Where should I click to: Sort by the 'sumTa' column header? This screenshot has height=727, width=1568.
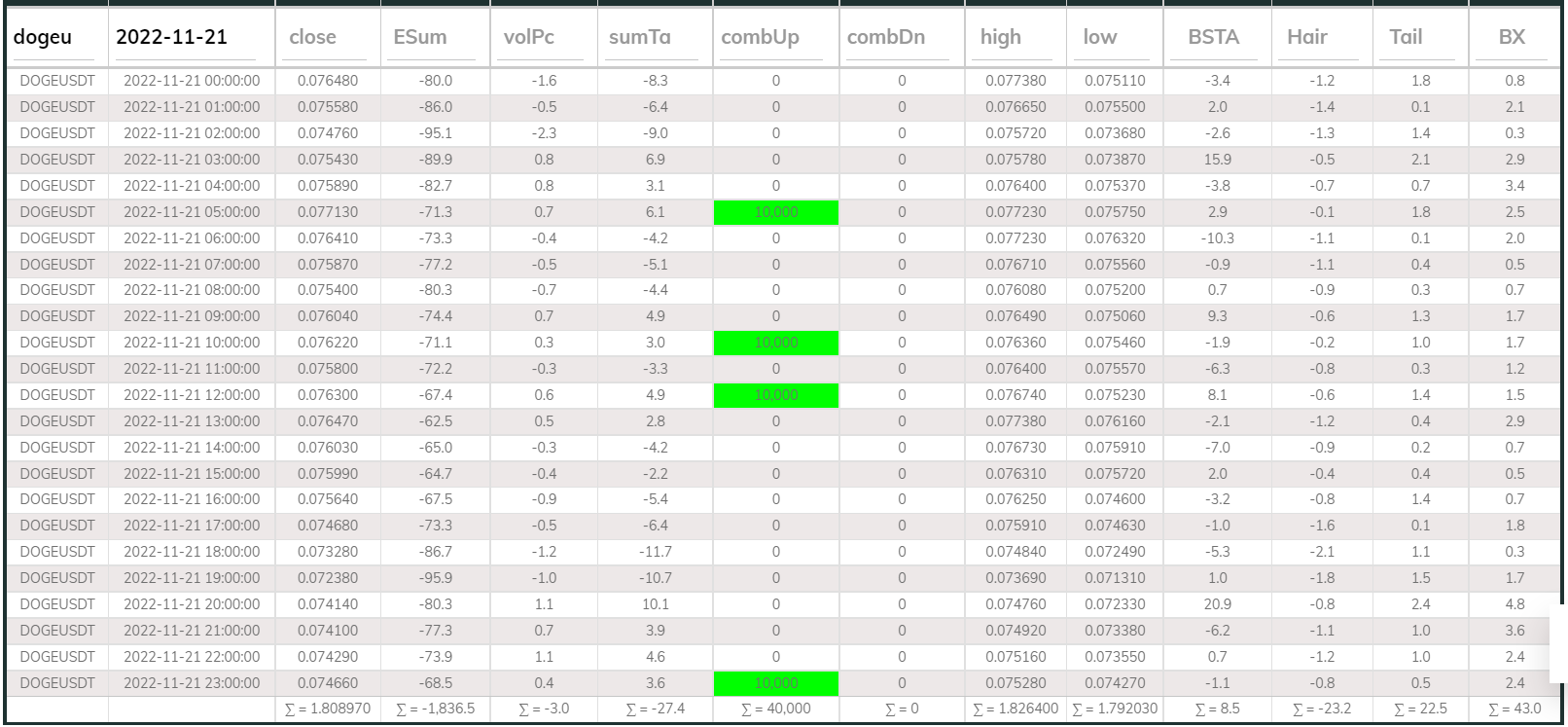point(640,37)
